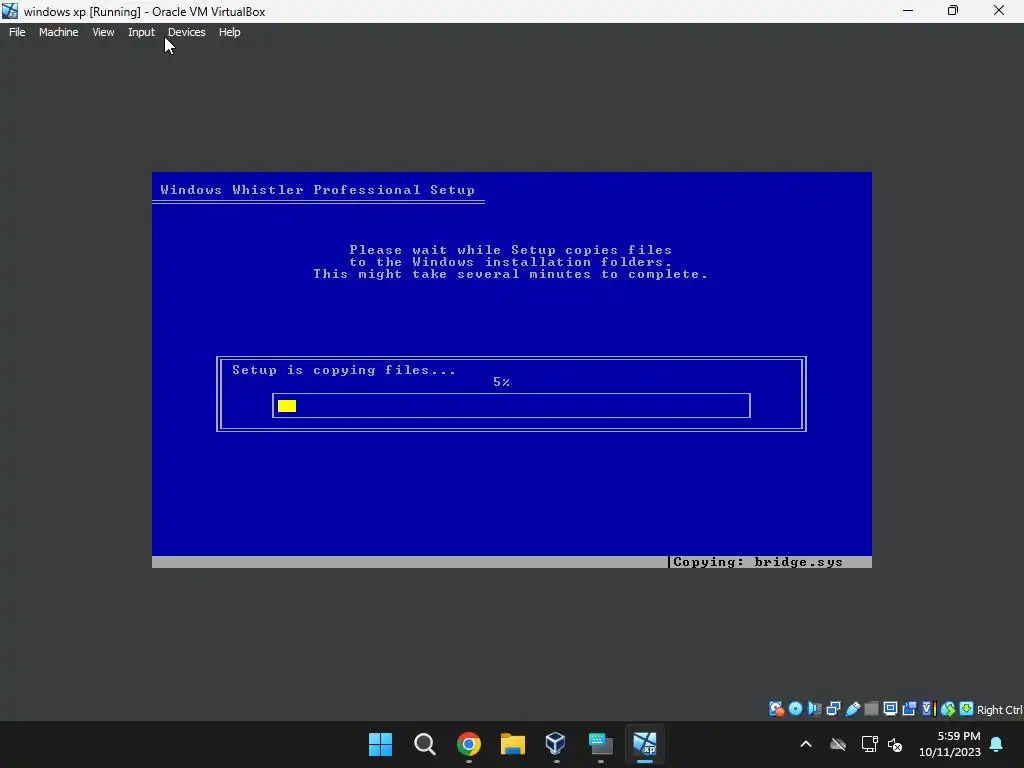This screenshot has height=768, width=1024.
Task: Open the Input menu
Action: point(141,32)
